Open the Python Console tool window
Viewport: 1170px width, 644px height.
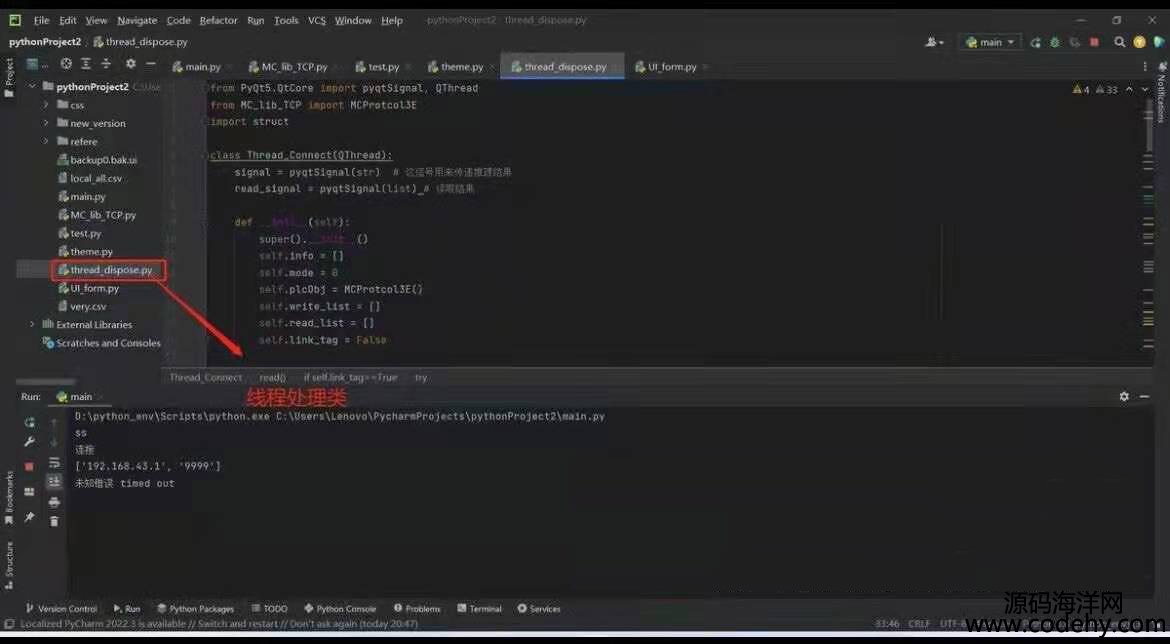340,608
